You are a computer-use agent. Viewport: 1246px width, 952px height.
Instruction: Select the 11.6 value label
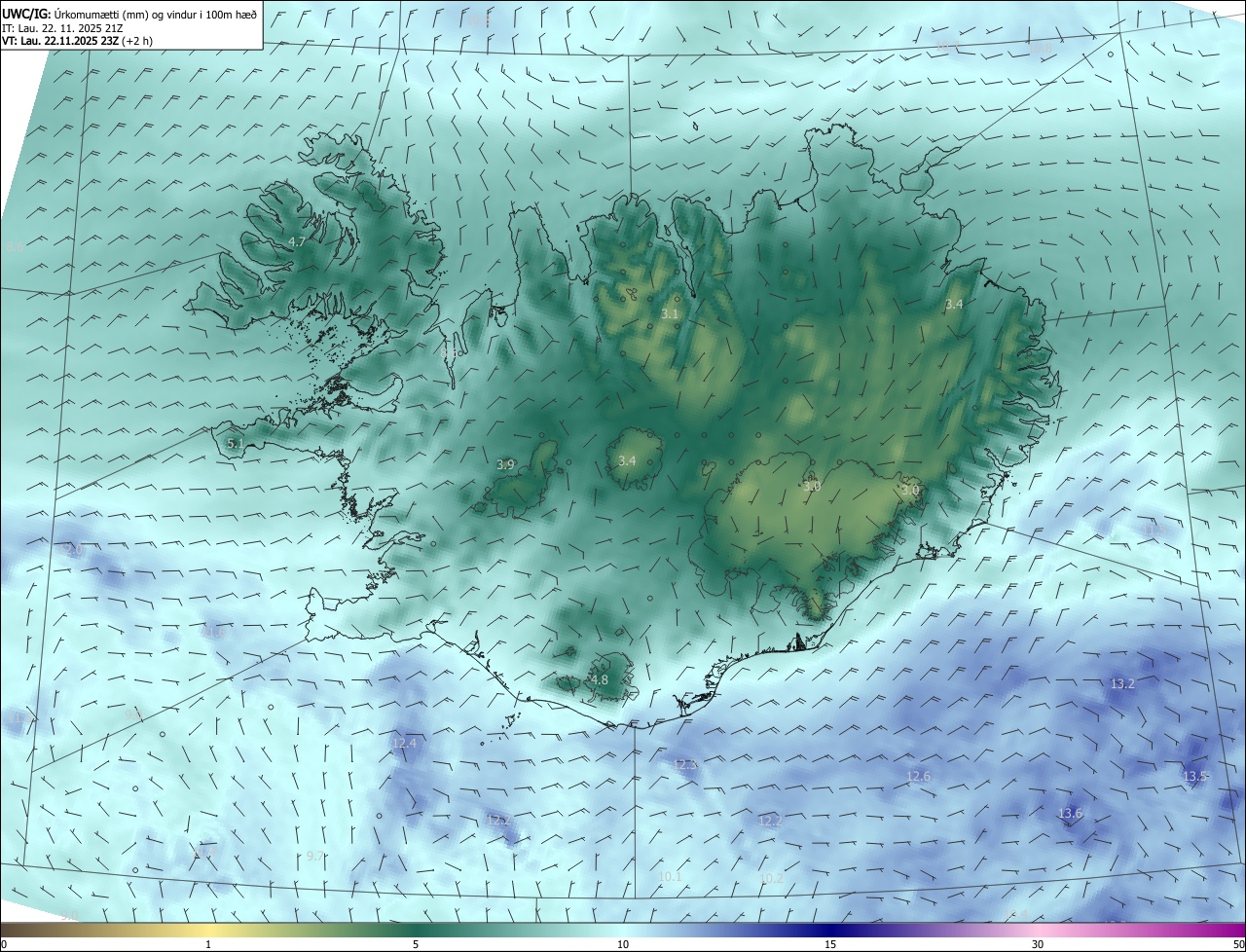[212, 632]
